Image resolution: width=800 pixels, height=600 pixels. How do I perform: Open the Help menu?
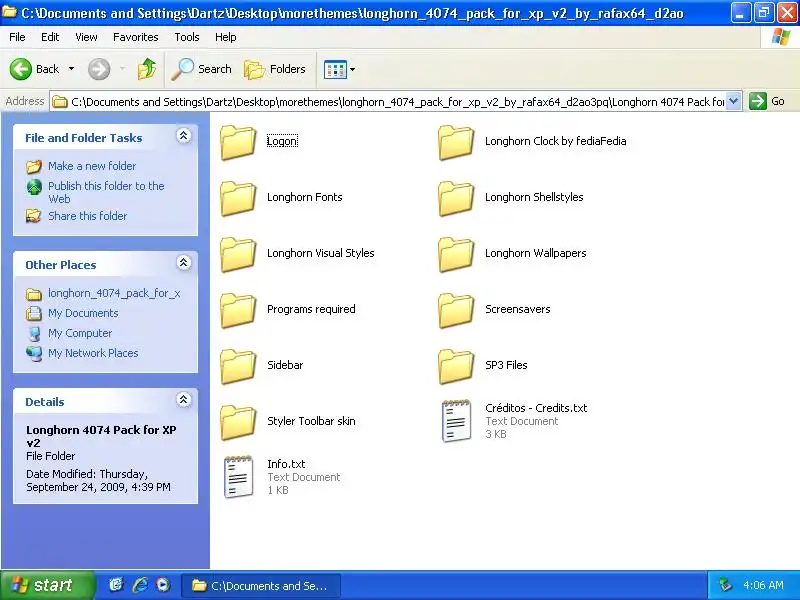coord(226,37)
